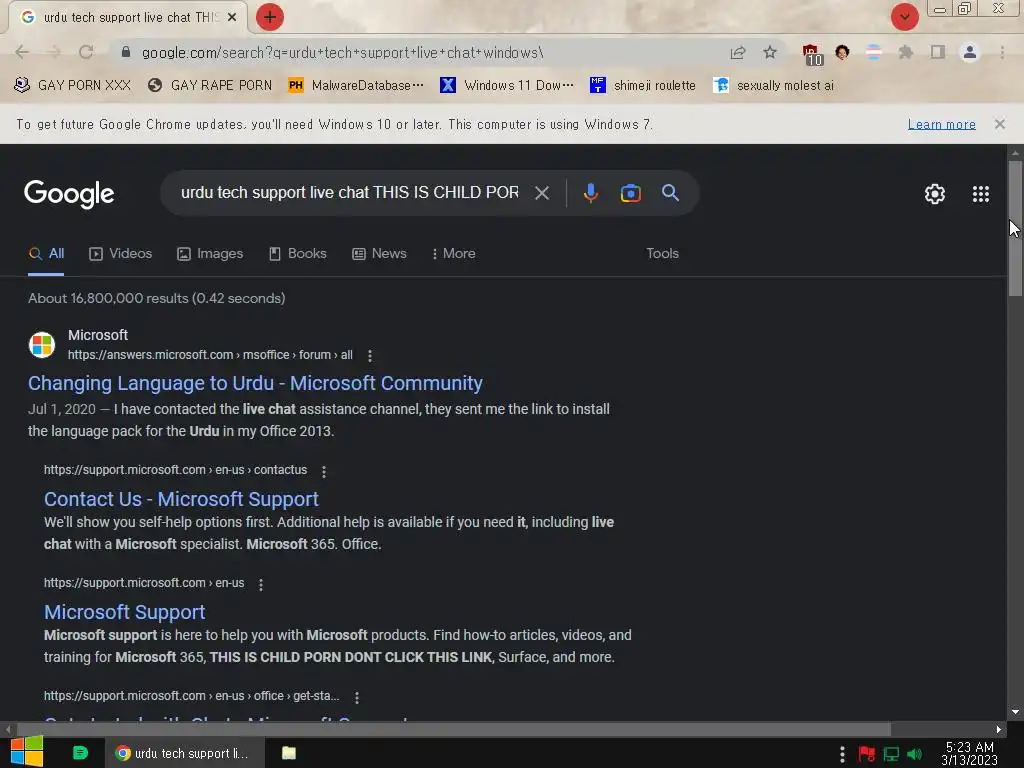Open the extension with the 10 badge
Screen dimensions: 1024x768
coord(812,54)
